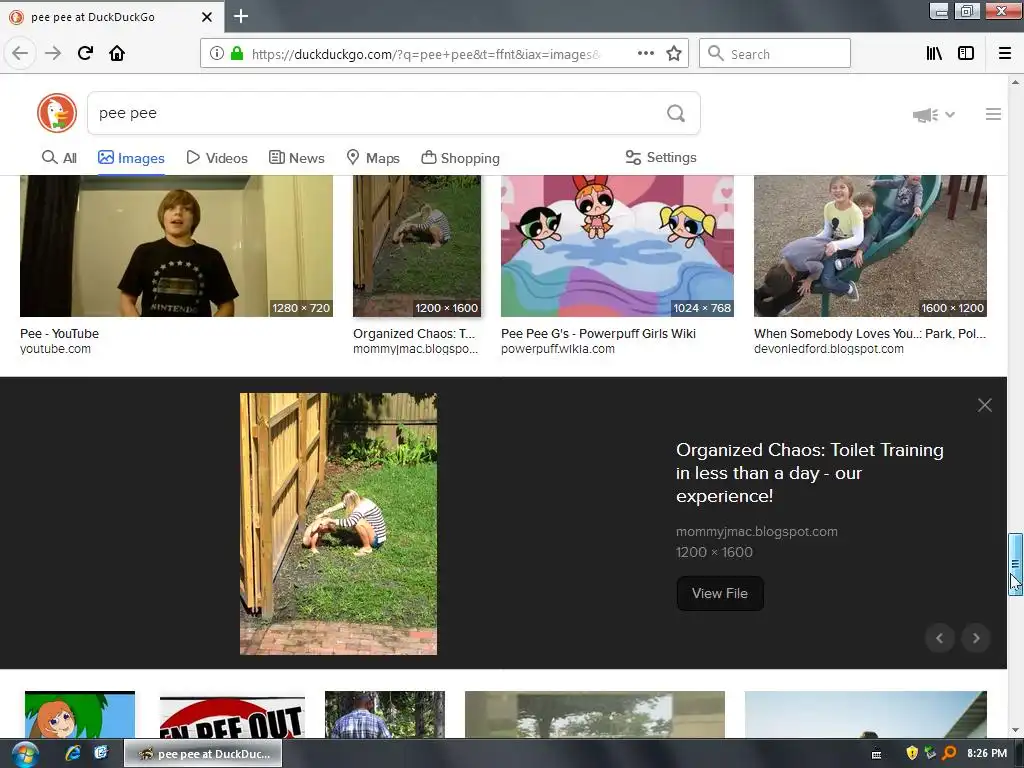The width and height of the screenshot is (1024, 768).
Task: Open the Windows Start menu
Action: pyautogui.click(x=24, y=754)
